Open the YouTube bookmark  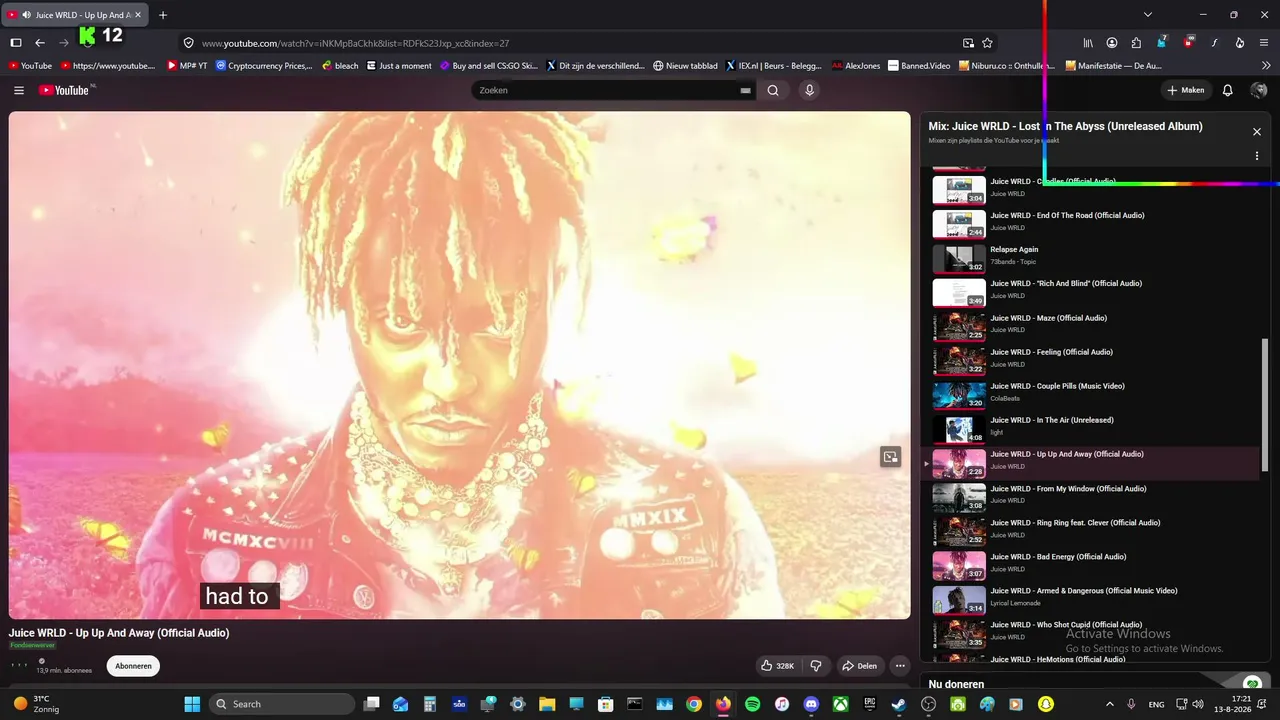click(x=30, y=66)
